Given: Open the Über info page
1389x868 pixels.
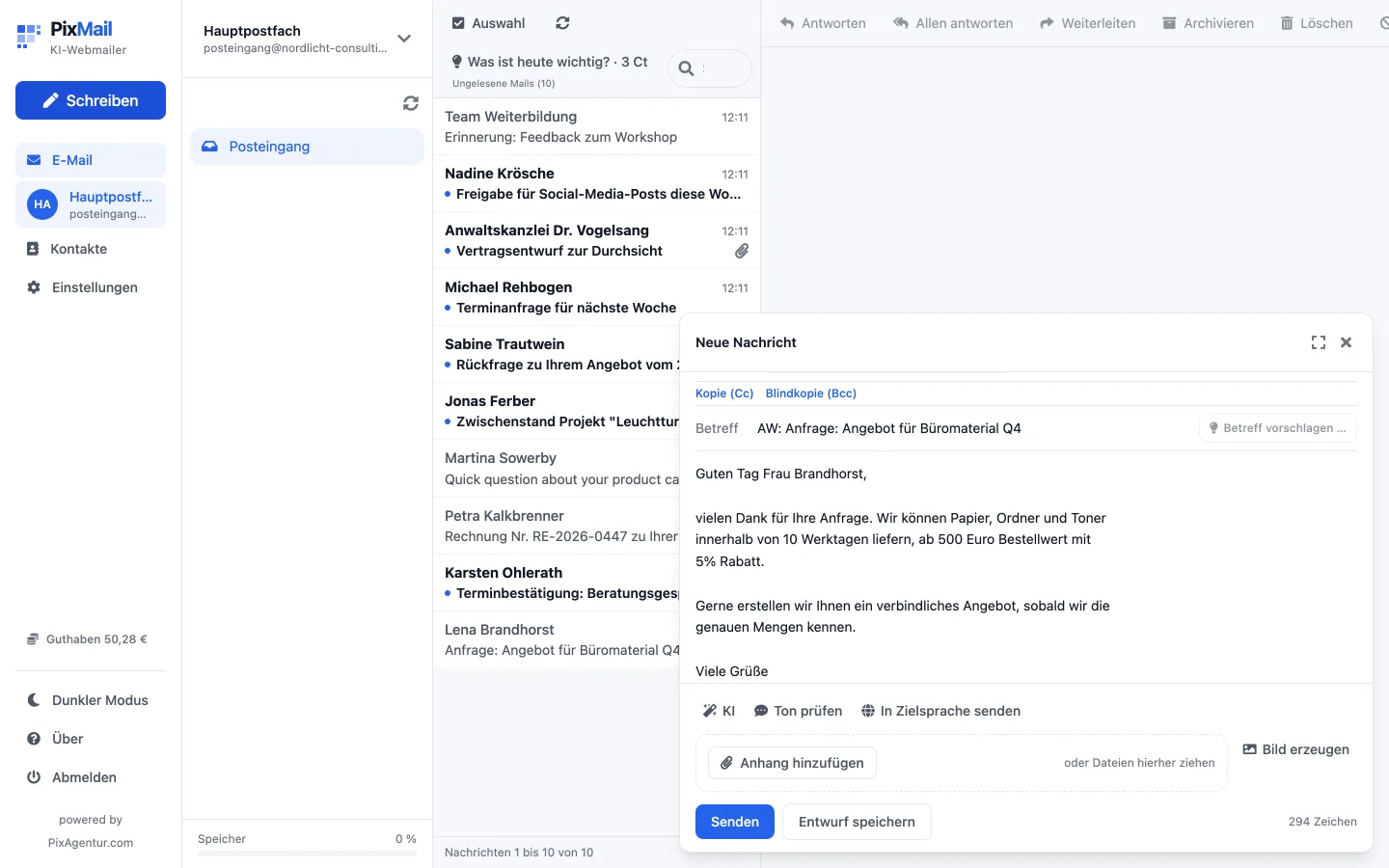Looking at the screenshot, I should pos(91,739).
